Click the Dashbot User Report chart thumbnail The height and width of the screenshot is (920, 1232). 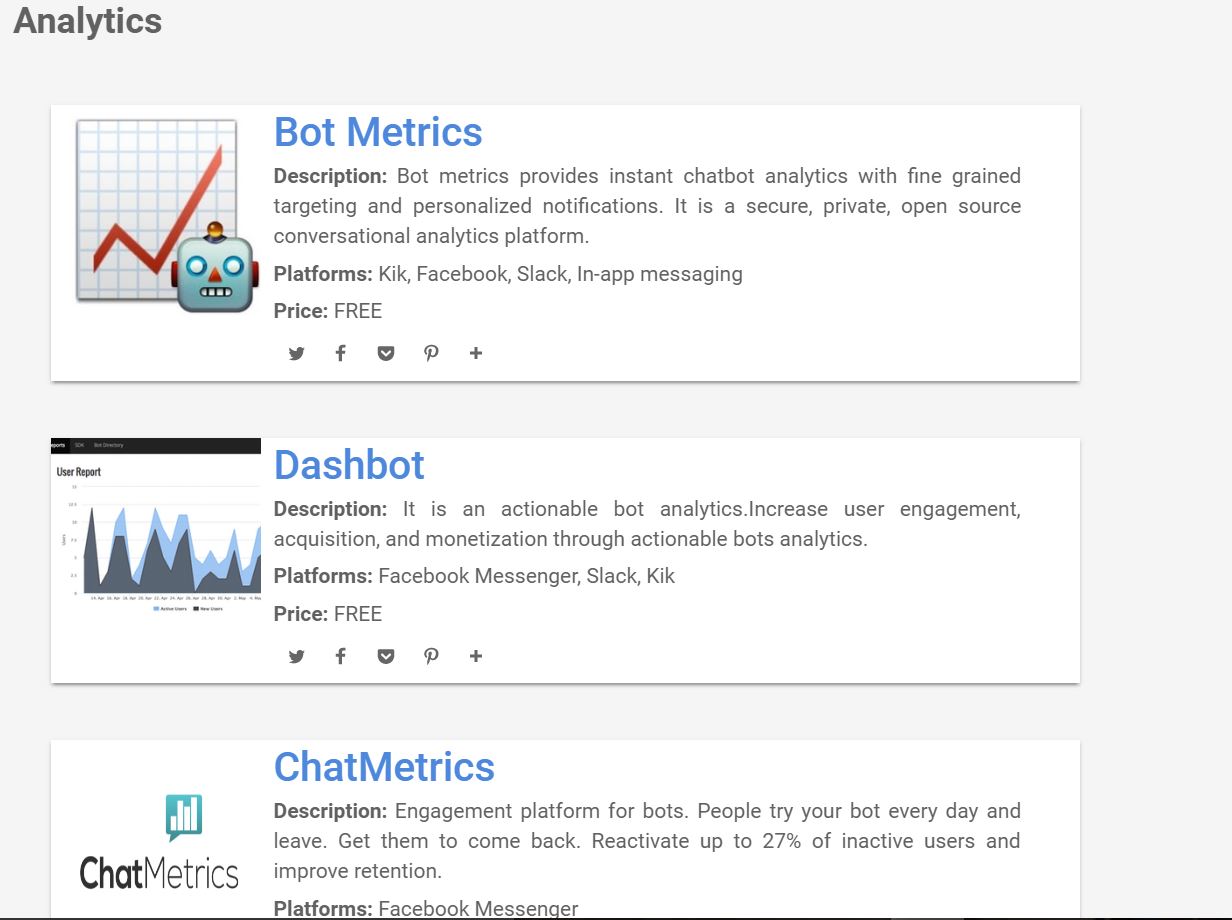(156, 526)
